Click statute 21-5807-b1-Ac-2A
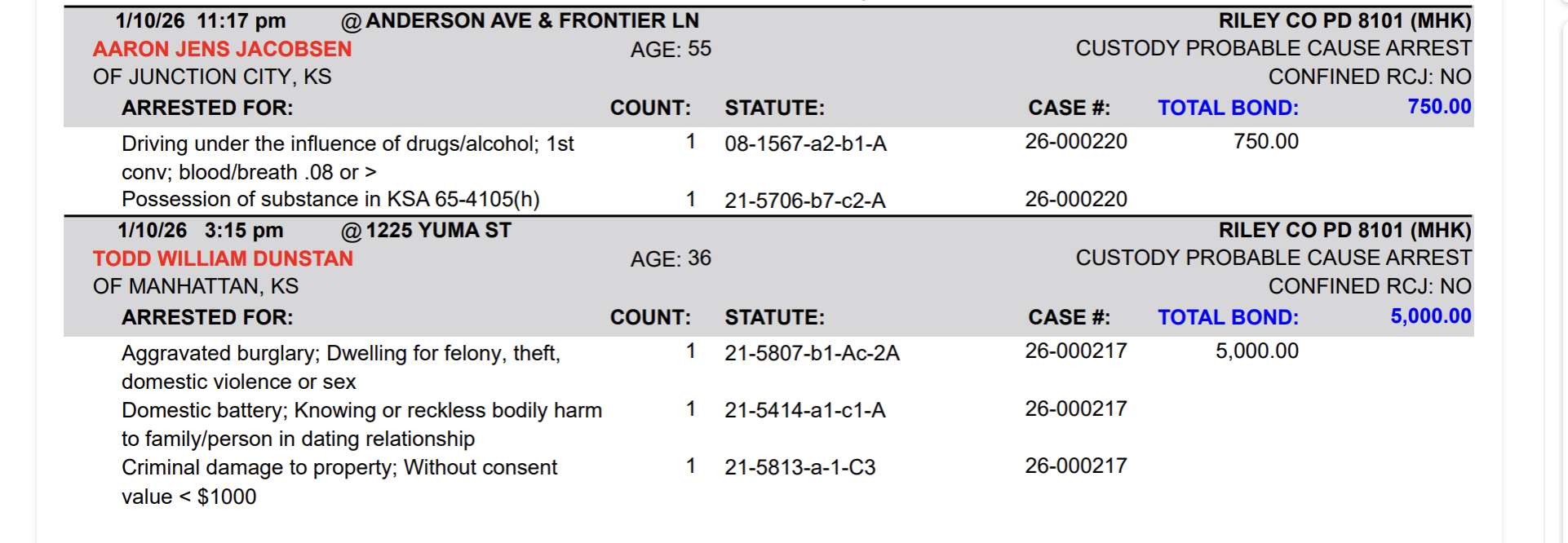This screenshot has width=1568, height=543. 812,353
